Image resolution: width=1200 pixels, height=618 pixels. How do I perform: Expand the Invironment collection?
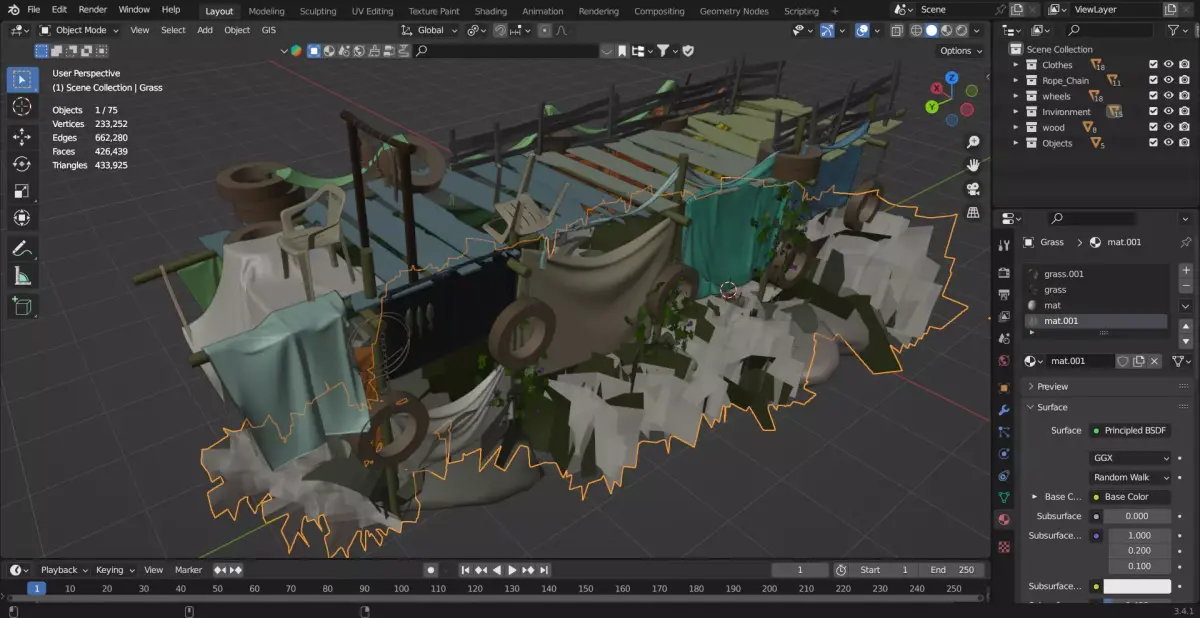coord(1017,112)
